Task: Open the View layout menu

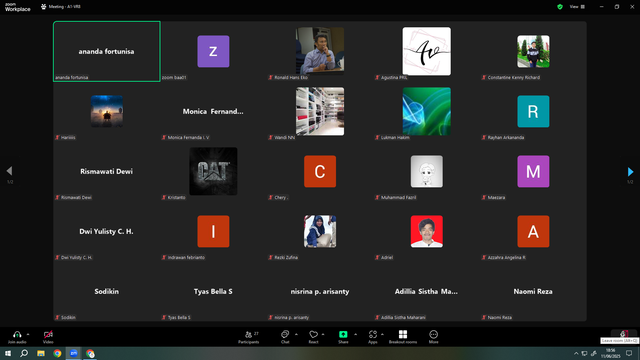Action: click(577, 7)
